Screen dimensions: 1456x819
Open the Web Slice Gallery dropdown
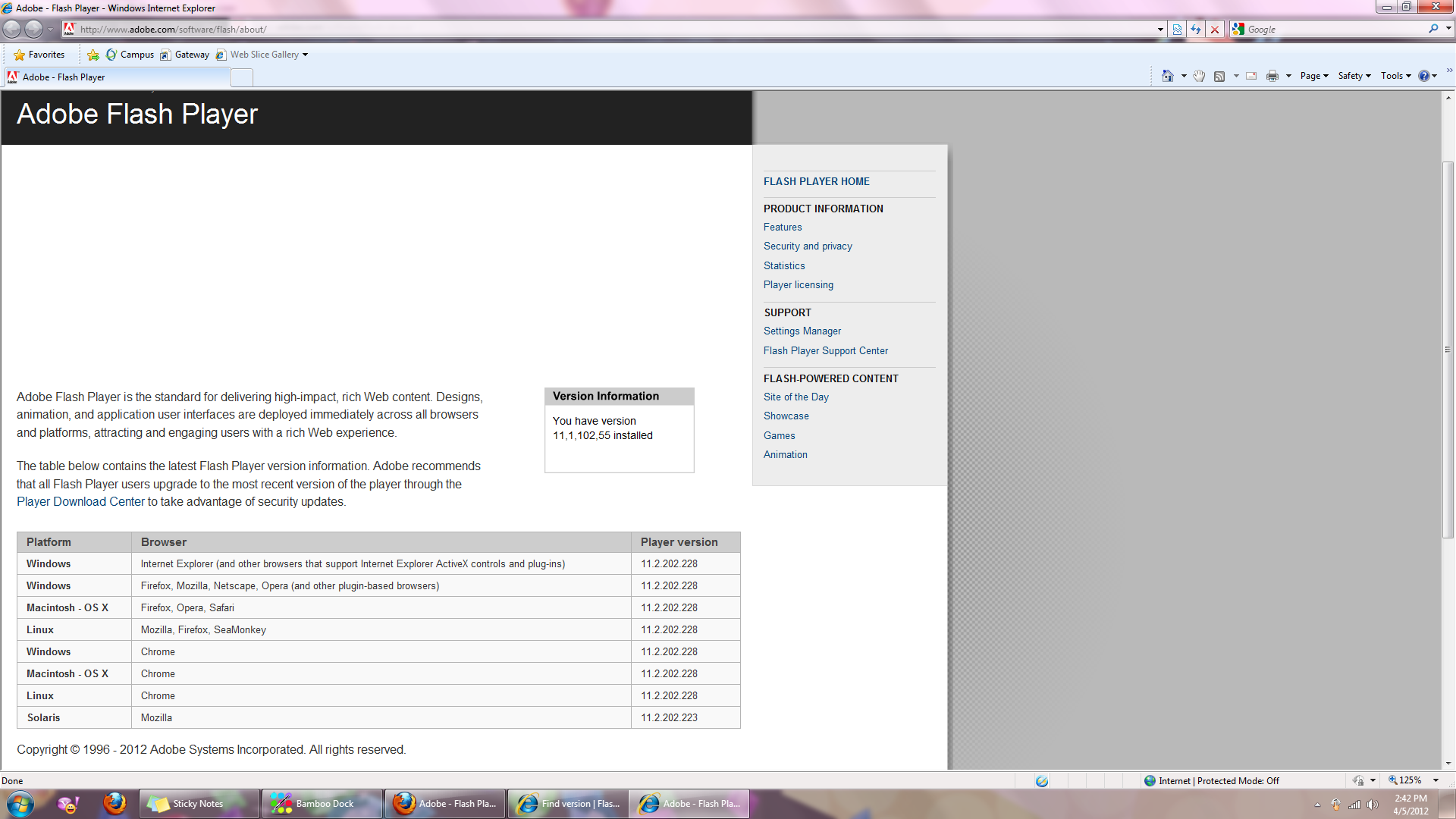click(306, 54)
